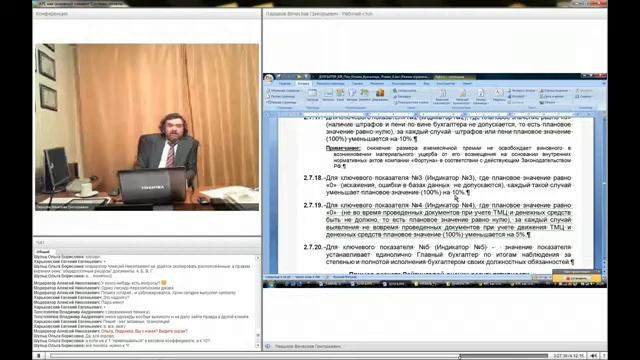Open the Ссылки ribbon tab
The height and width of the screenshot is (360, 640).
click(358, 84)
